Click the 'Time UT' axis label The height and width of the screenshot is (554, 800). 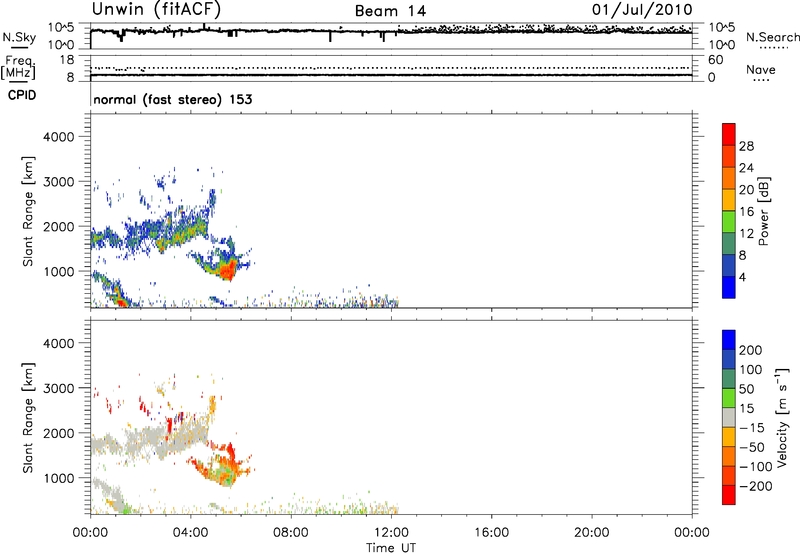391,548
